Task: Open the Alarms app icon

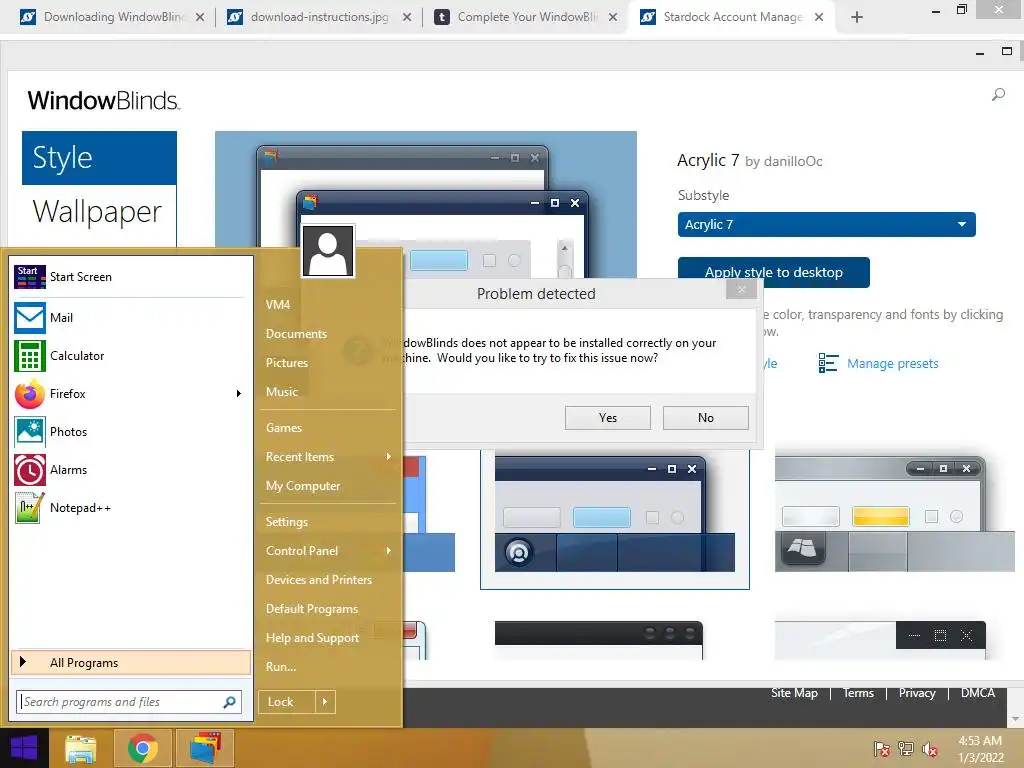Action: 29,470
